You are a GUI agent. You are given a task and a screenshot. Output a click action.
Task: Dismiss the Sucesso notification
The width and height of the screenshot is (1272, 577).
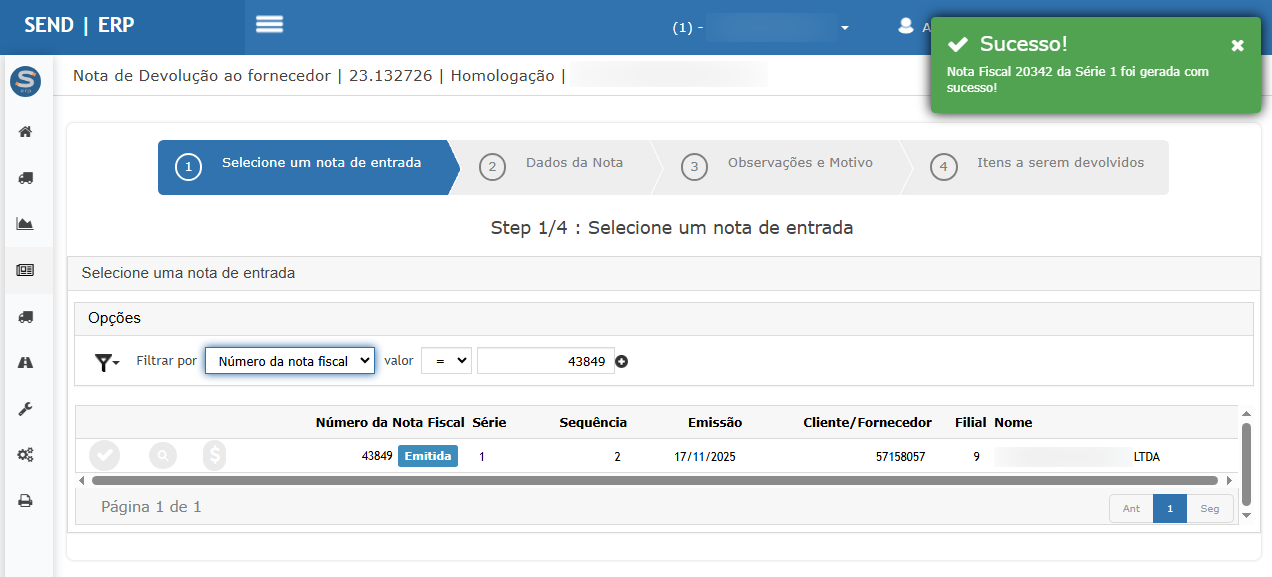pos(1237,45)
